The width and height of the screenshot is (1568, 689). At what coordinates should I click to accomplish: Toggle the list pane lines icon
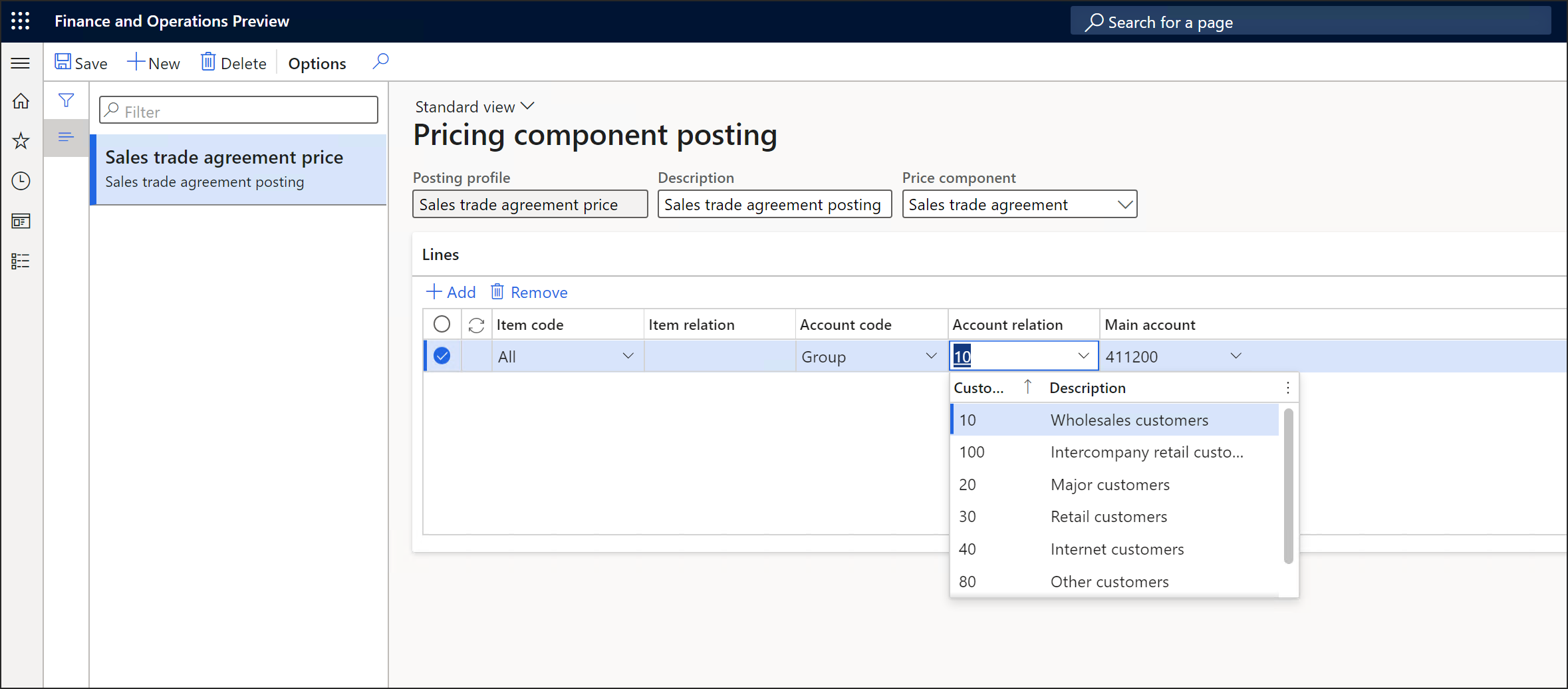click(x=66, y=137)
